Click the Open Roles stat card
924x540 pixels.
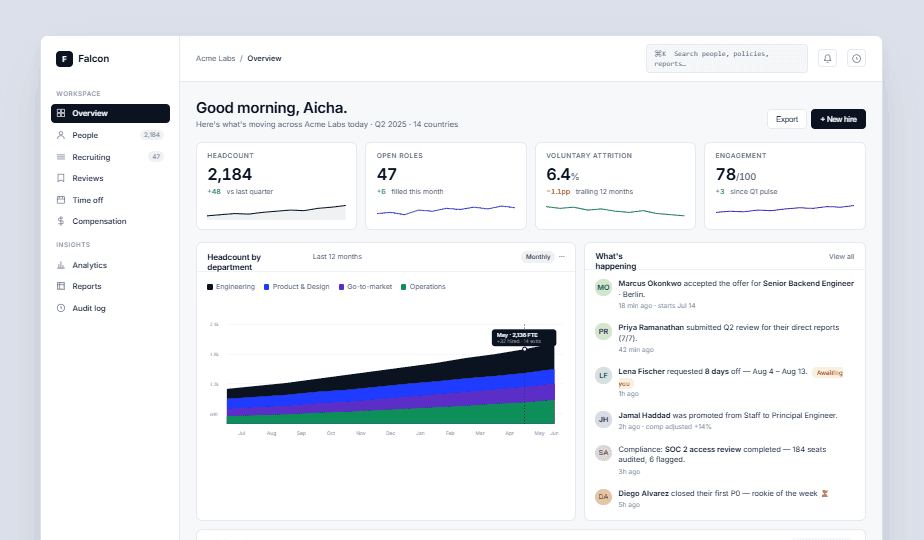pos(446,186)
